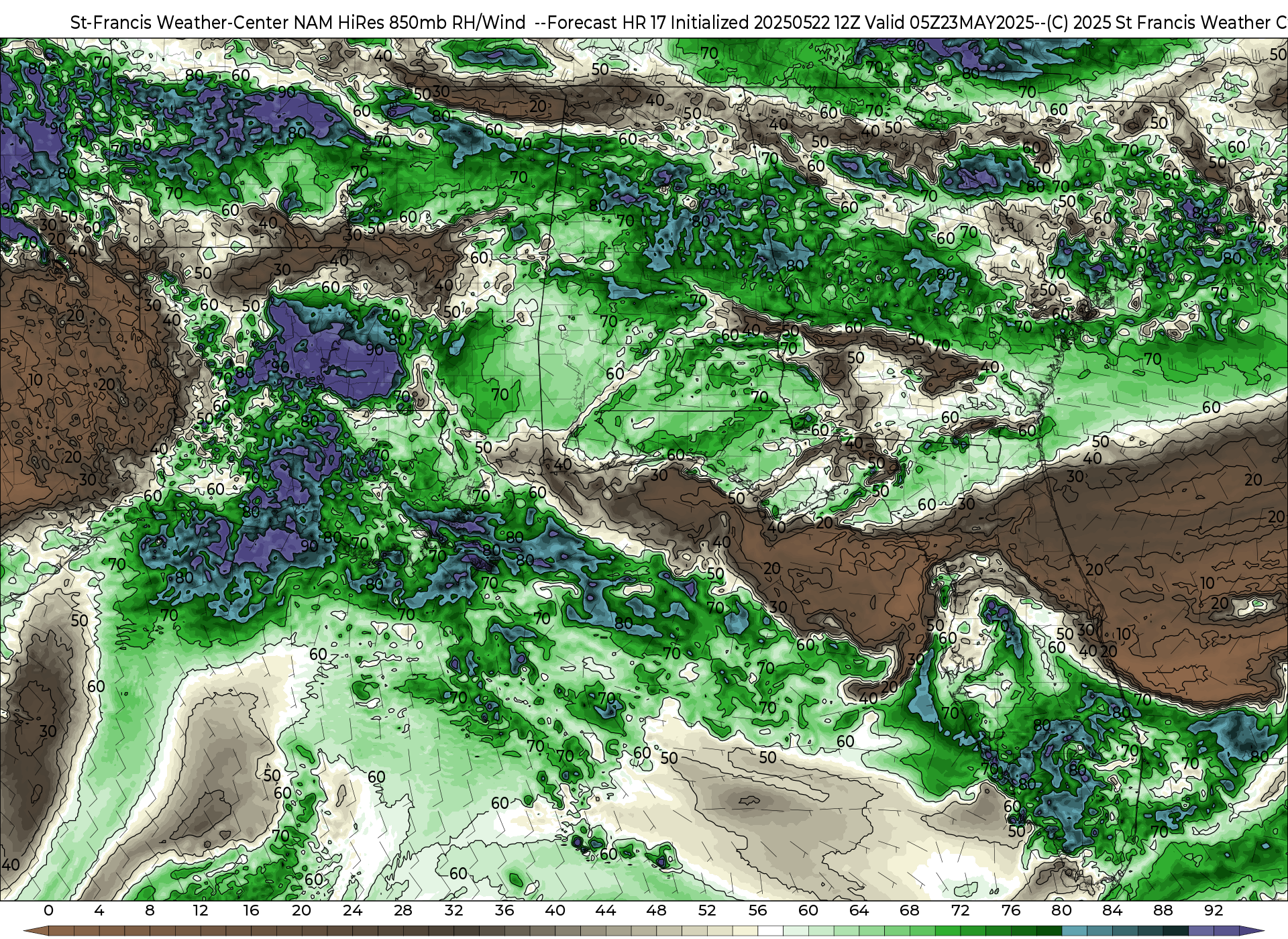Click the '12' label on the color scale
Screen dimensions: 1288x939
click(x=200, y=910)
